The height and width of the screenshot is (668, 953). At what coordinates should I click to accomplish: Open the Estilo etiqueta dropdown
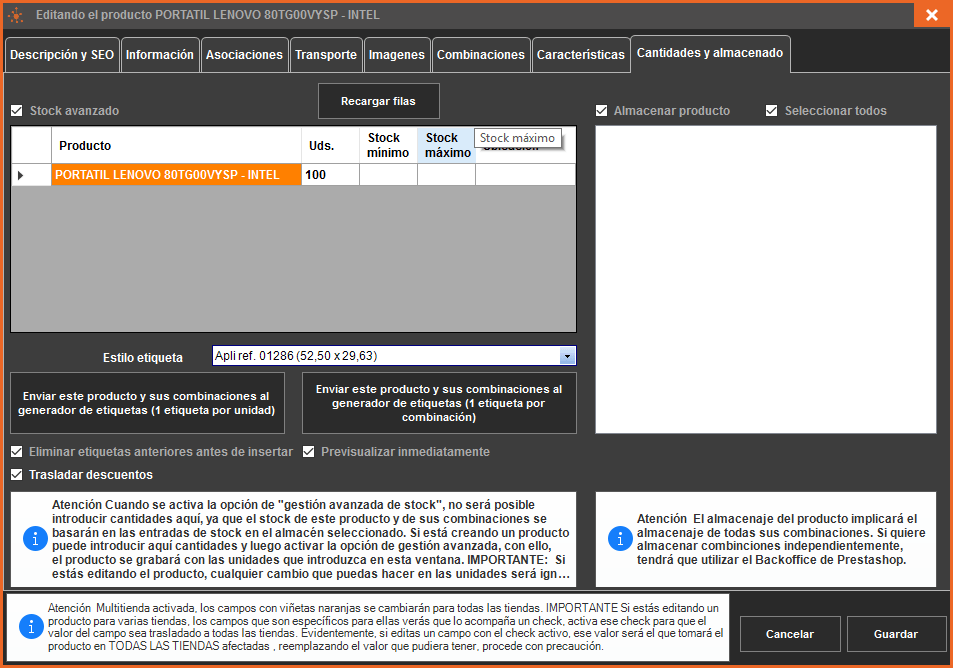(x=567, y=356)
